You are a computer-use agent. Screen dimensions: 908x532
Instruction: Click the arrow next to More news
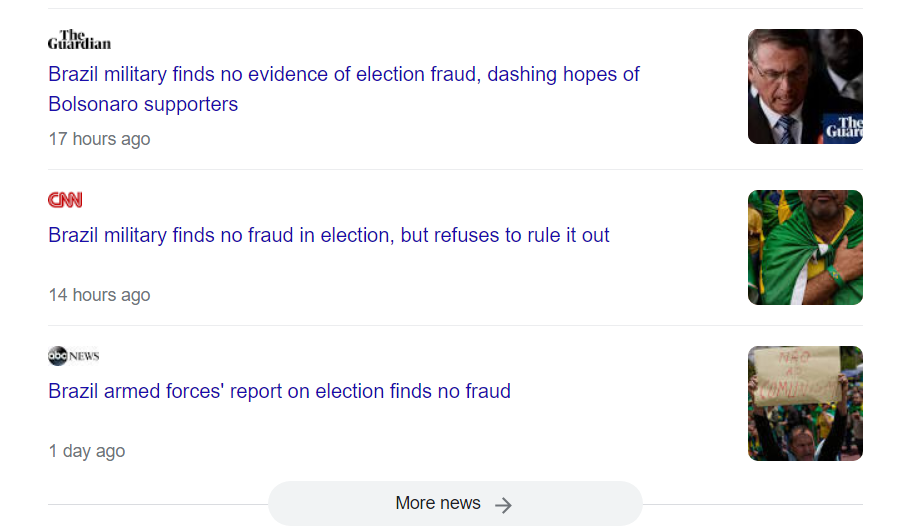504,505
